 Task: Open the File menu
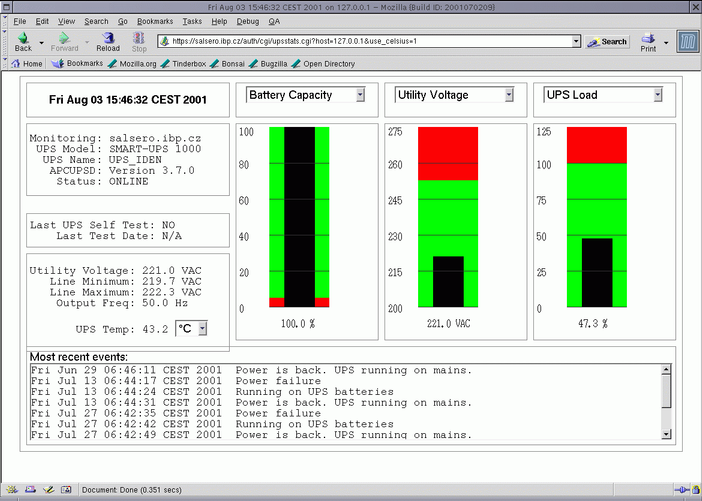point(20,21)
